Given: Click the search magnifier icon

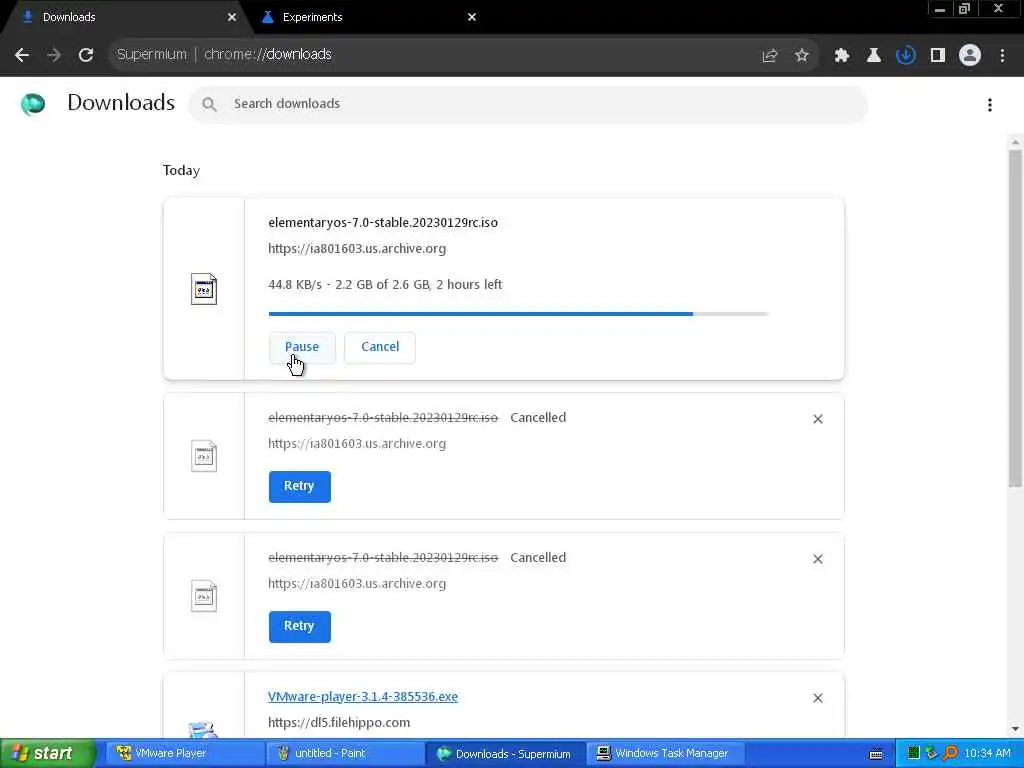Looking at the screenshot, I should coord(209,104).
